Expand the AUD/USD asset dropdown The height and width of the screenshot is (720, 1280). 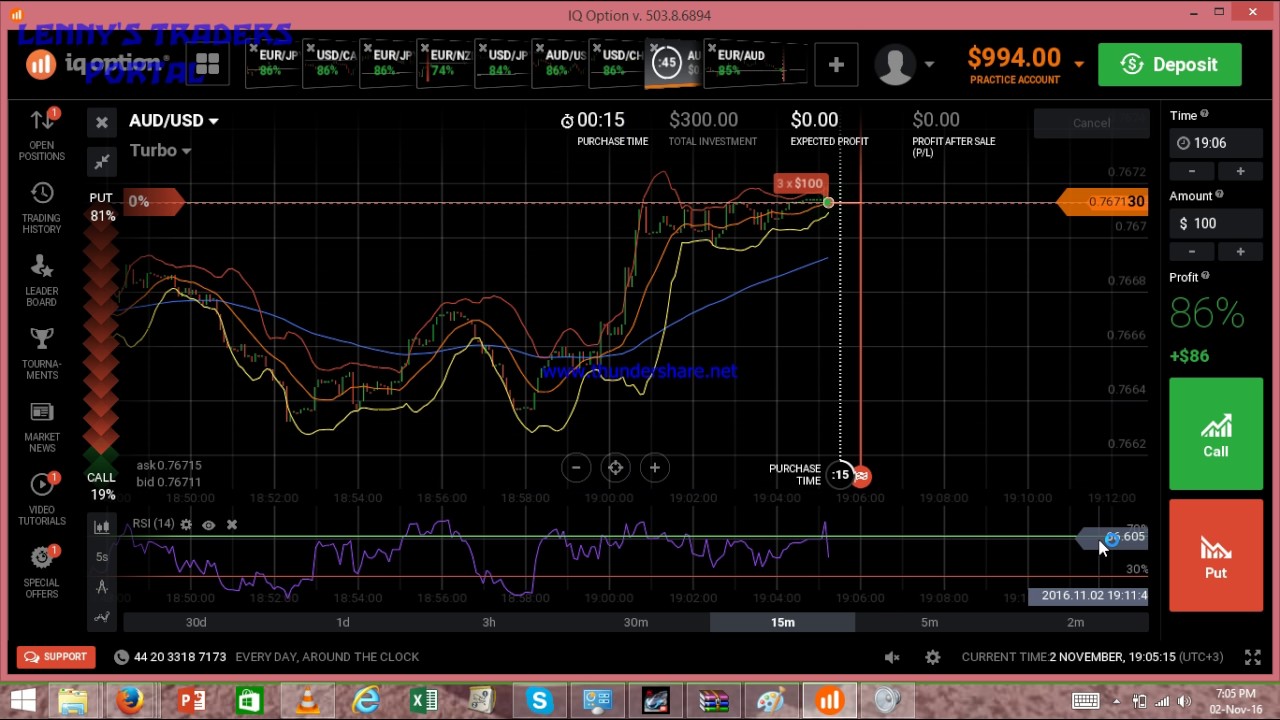click(x=174, y=121)
